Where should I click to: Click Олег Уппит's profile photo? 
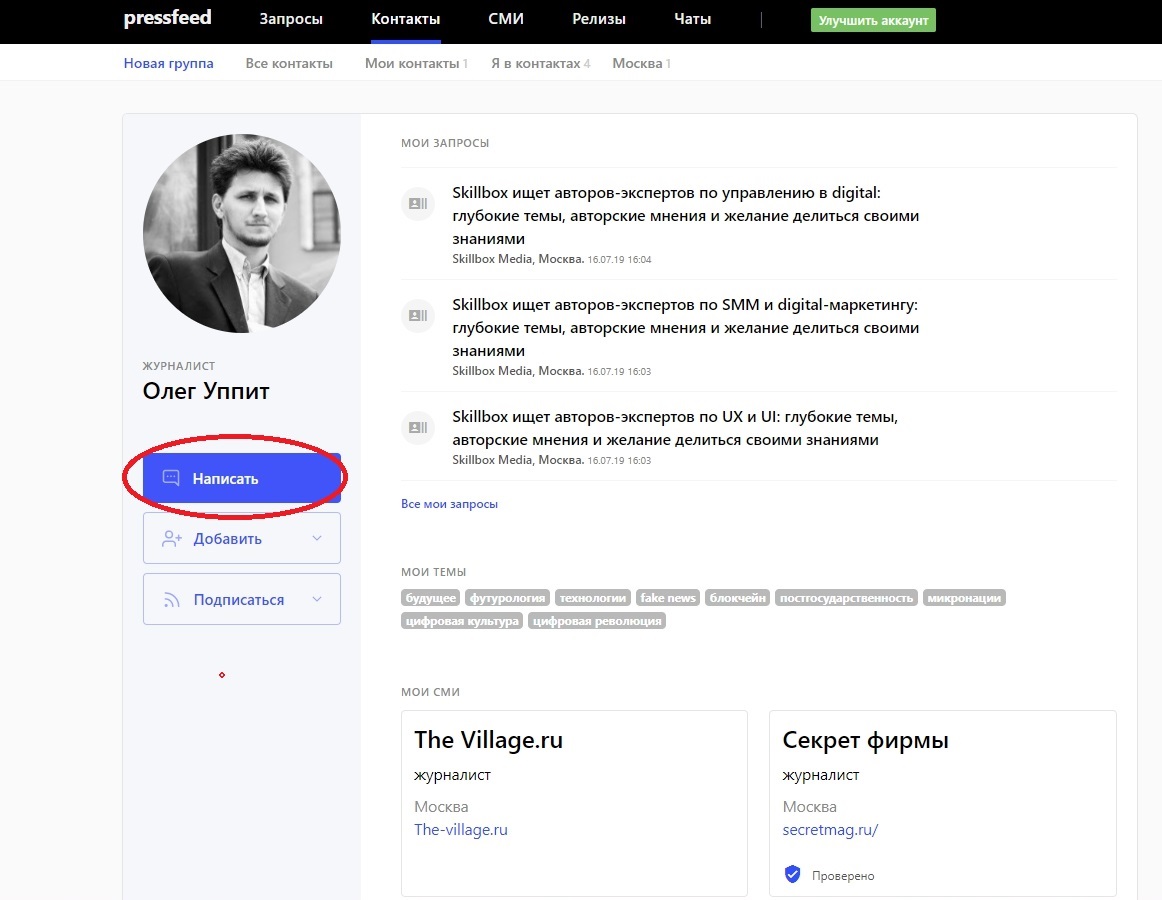click(x=242, y=234)
